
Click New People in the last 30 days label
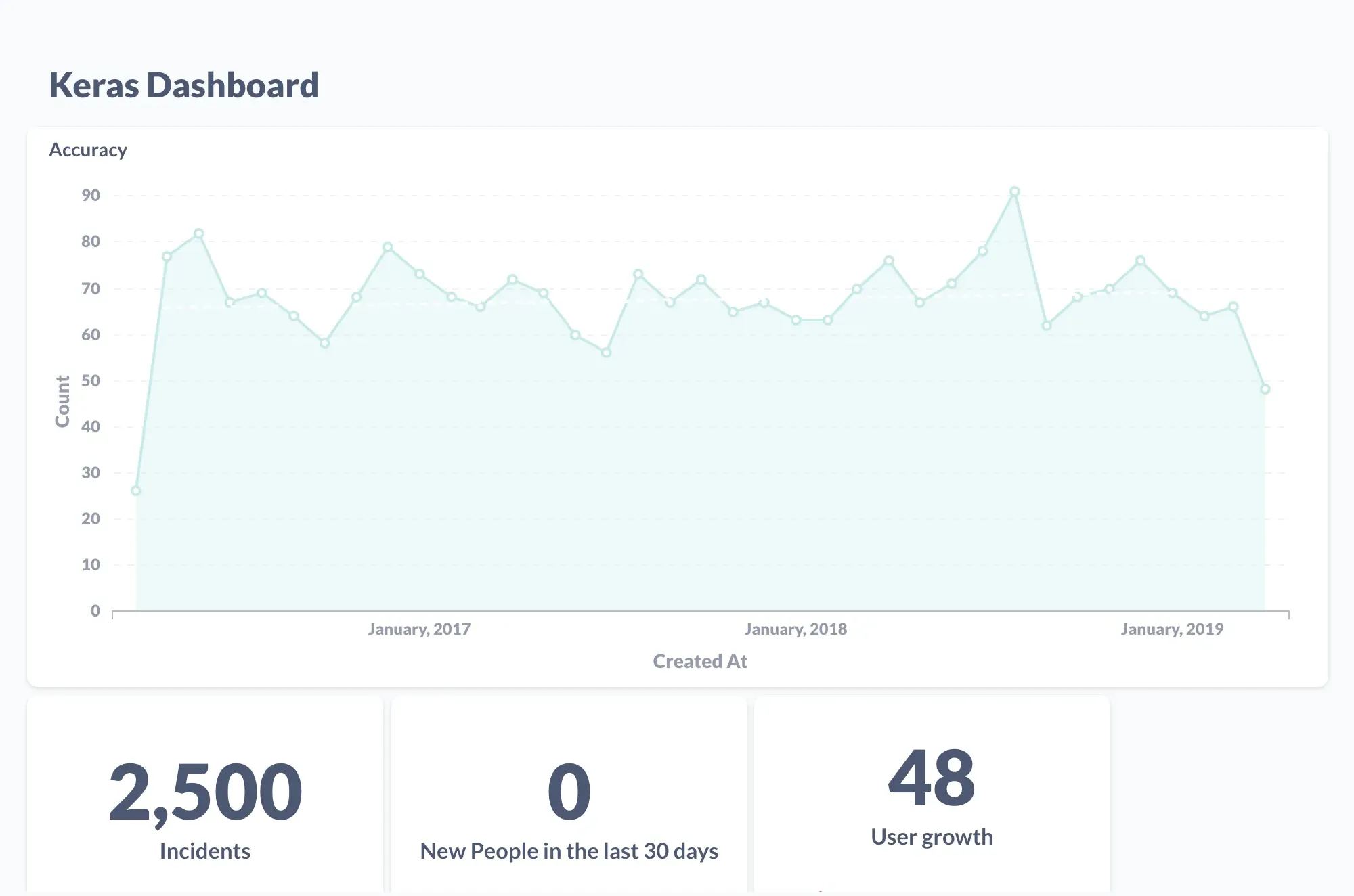point(569,851)
